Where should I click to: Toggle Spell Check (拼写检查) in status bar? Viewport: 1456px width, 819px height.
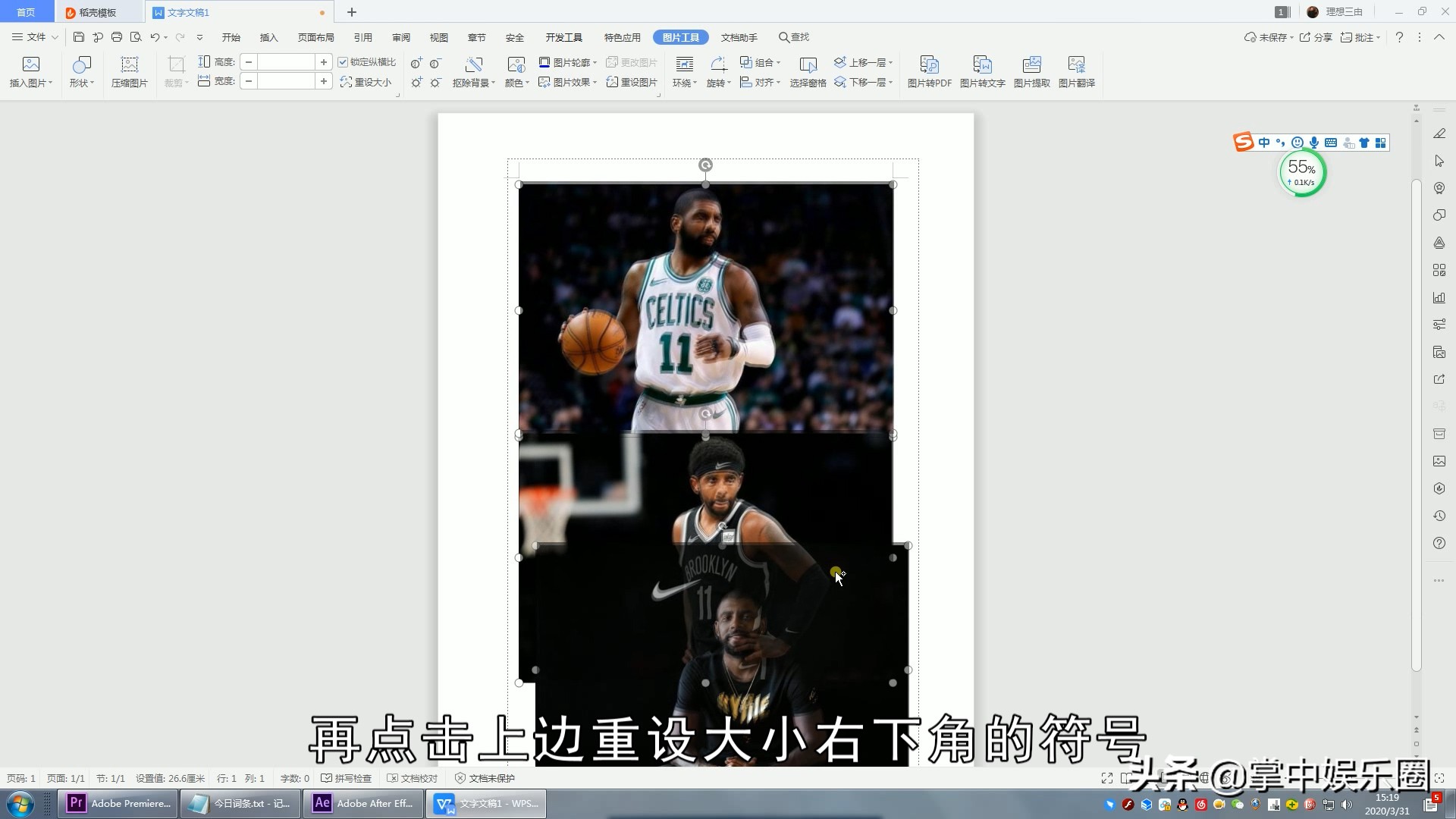(x=347, y=778)
